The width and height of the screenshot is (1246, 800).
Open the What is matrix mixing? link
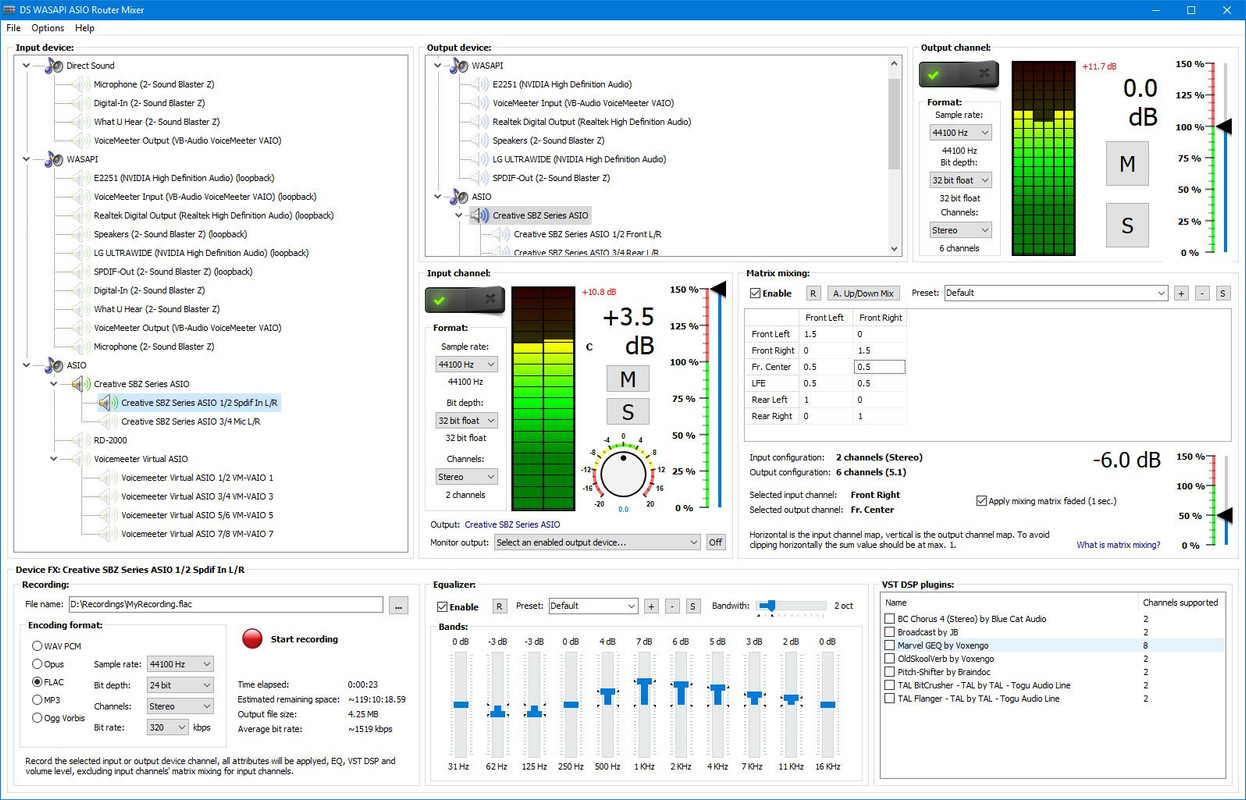click(1118, 545)
